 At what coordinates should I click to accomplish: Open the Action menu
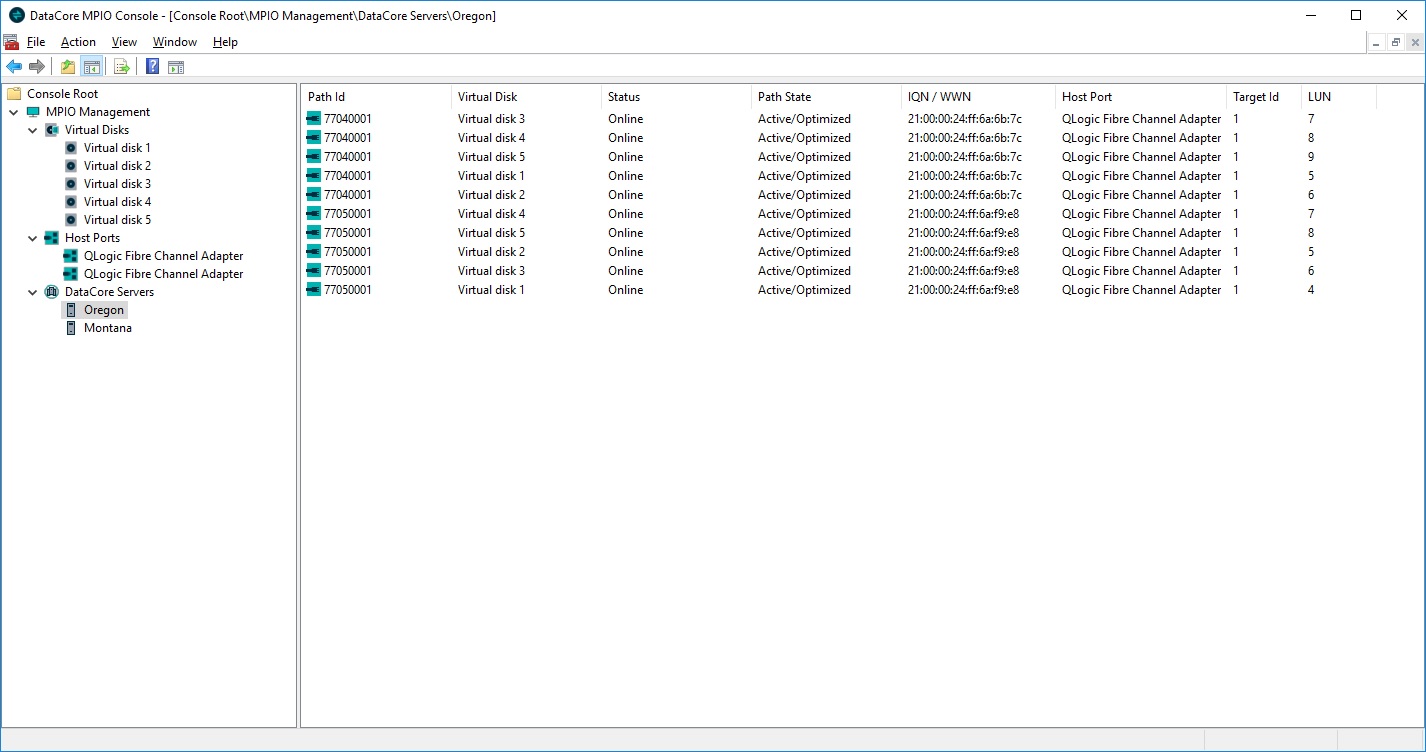tap(78, 42)
